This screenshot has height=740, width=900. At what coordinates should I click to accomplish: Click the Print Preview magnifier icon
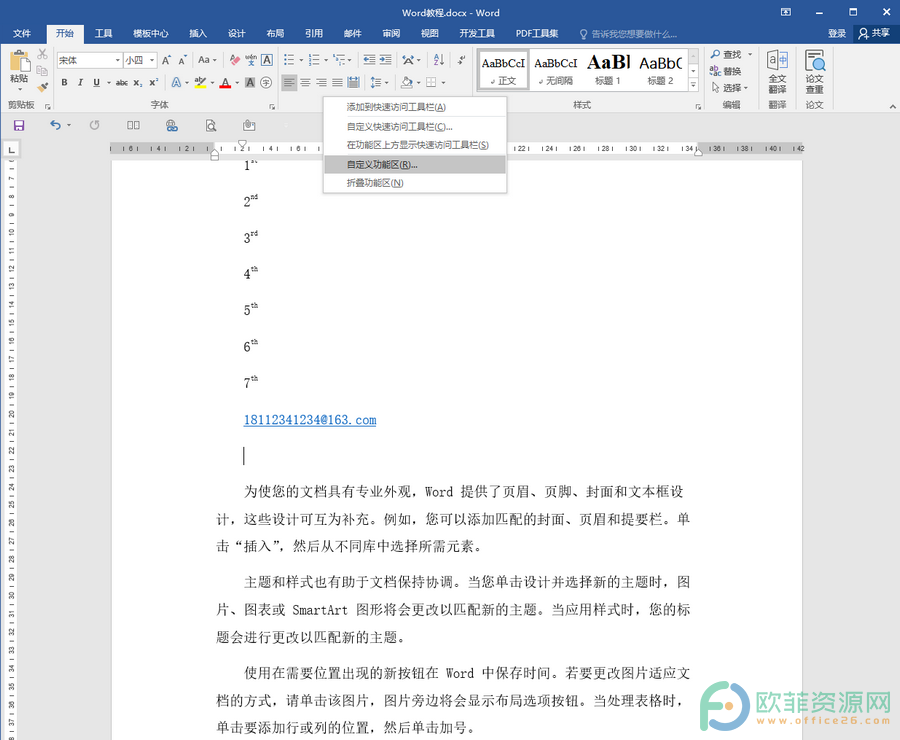211,125
